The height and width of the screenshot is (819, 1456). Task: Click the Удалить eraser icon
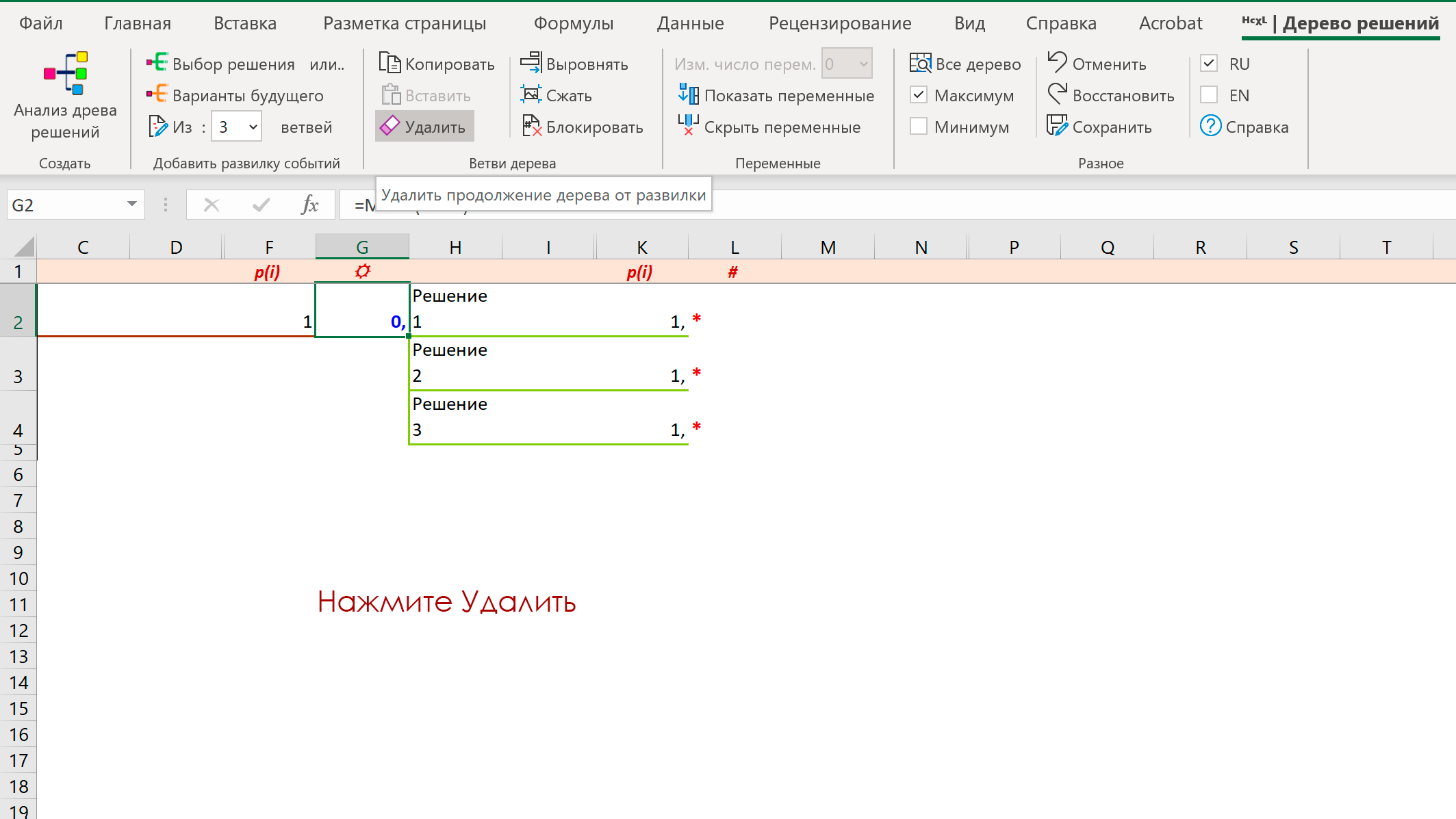[x=389, y=126]
